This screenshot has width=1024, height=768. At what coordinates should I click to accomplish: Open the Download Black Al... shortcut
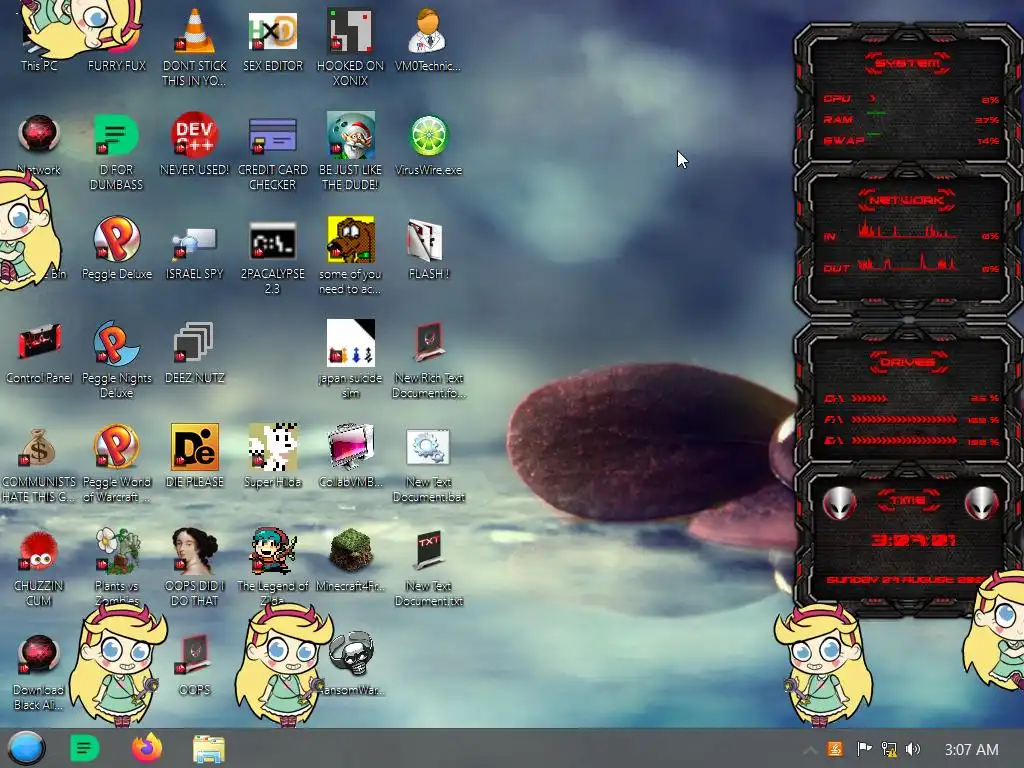click(39, 655)
